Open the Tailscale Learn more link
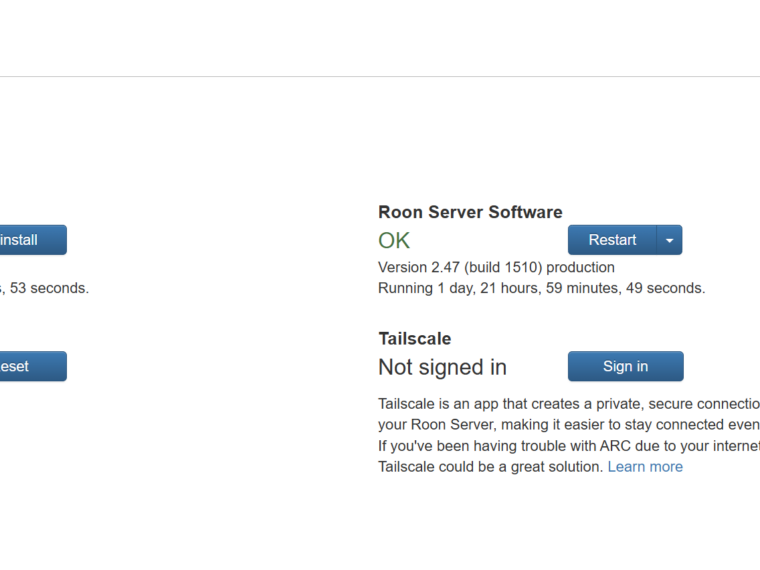 [x=645, y=467]
